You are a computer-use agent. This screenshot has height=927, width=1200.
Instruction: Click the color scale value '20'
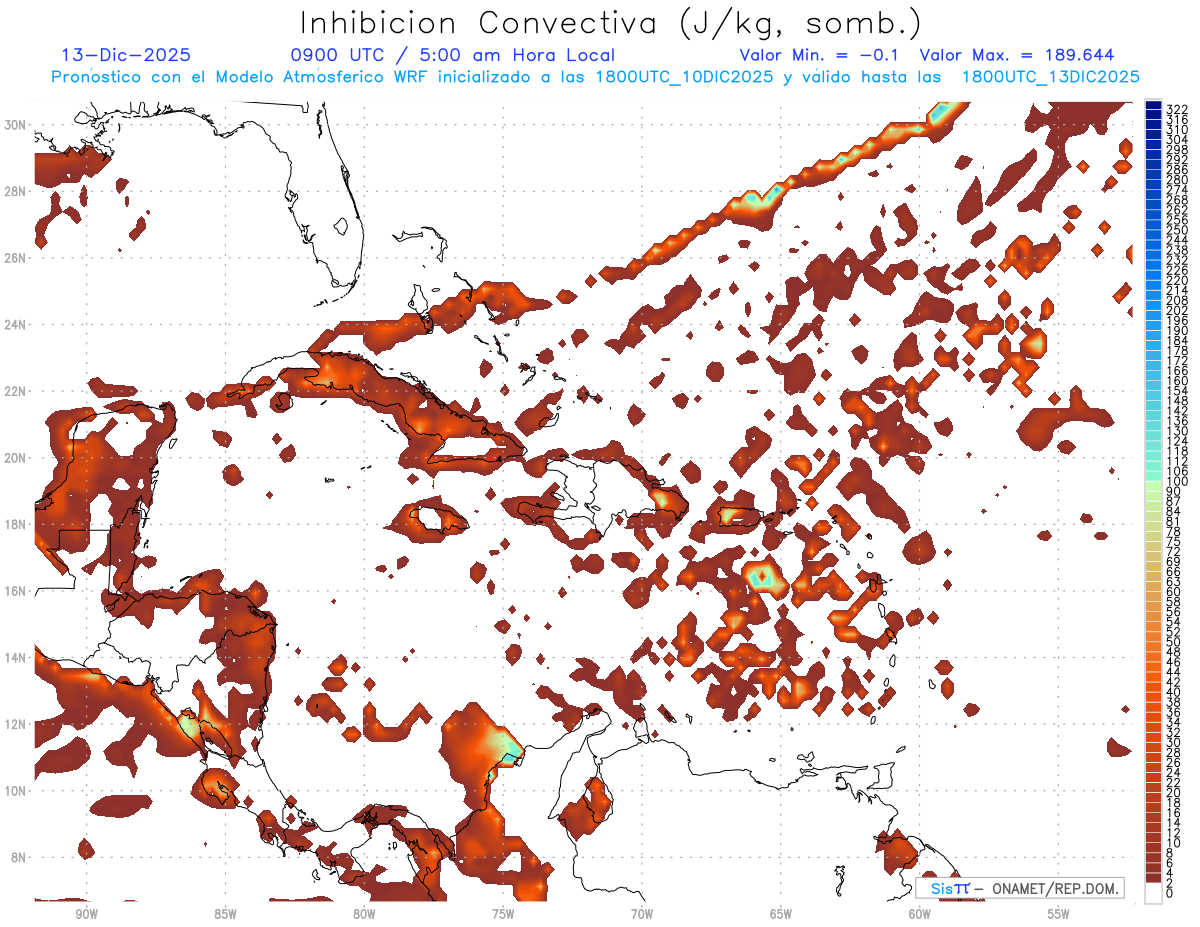point(1173,793)
